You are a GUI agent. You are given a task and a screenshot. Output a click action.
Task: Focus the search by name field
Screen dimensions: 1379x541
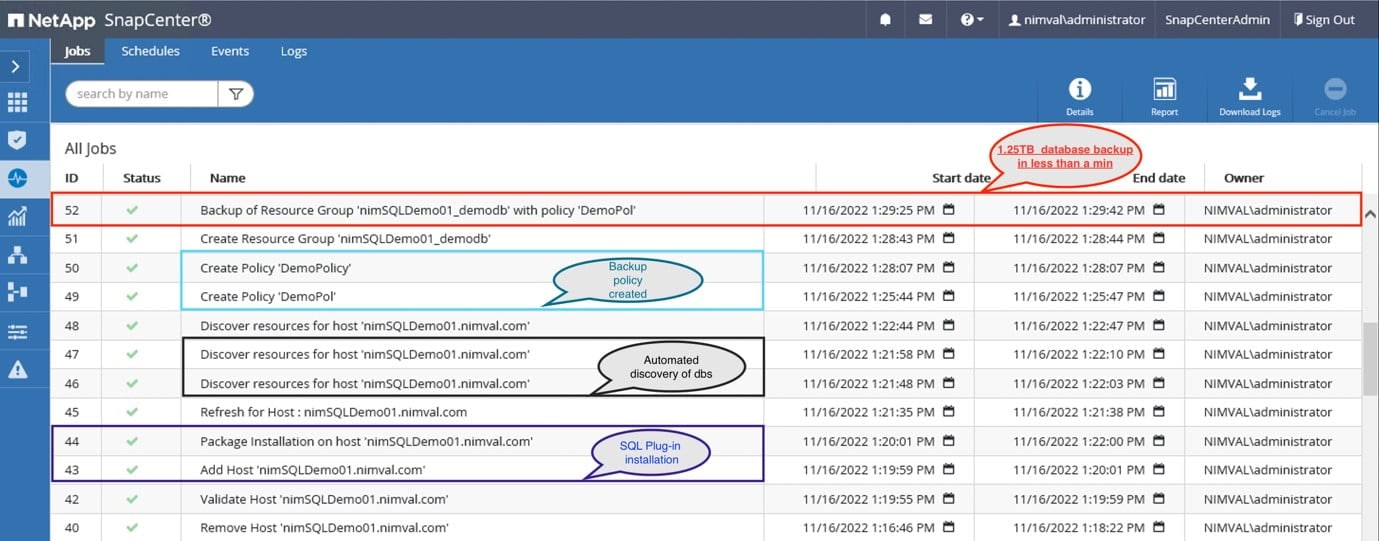pos(141,94)
